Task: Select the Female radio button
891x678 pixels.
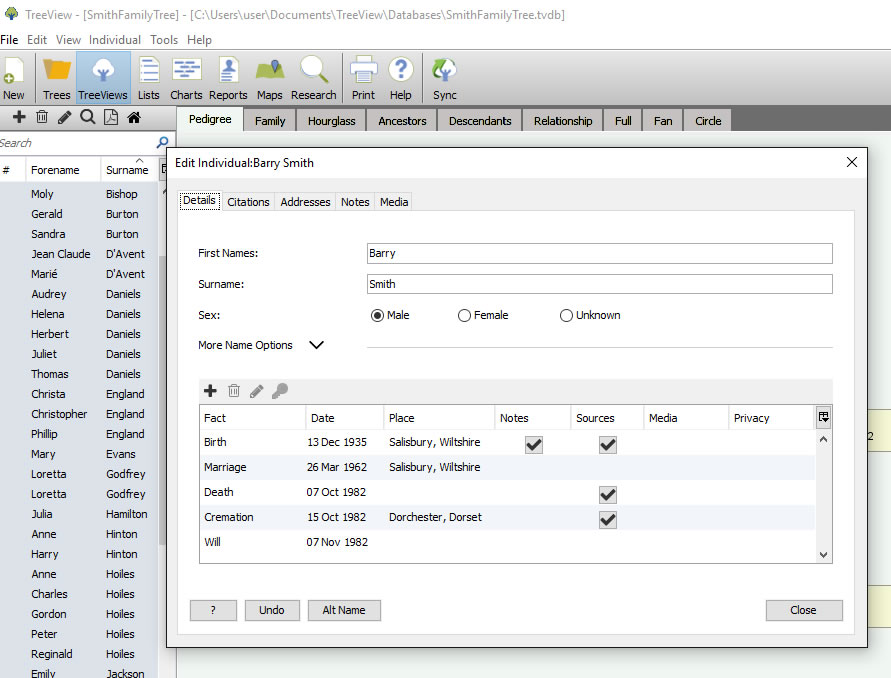Action: pyautogui.click(x=464, y=315)
